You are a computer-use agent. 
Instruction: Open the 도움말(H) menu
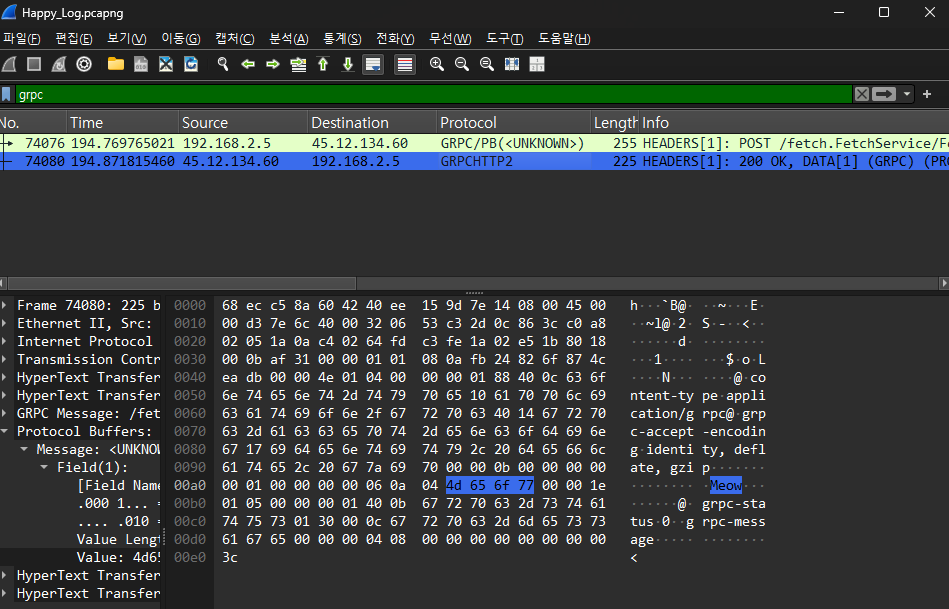pyautogui.click(x=564, y=39)
